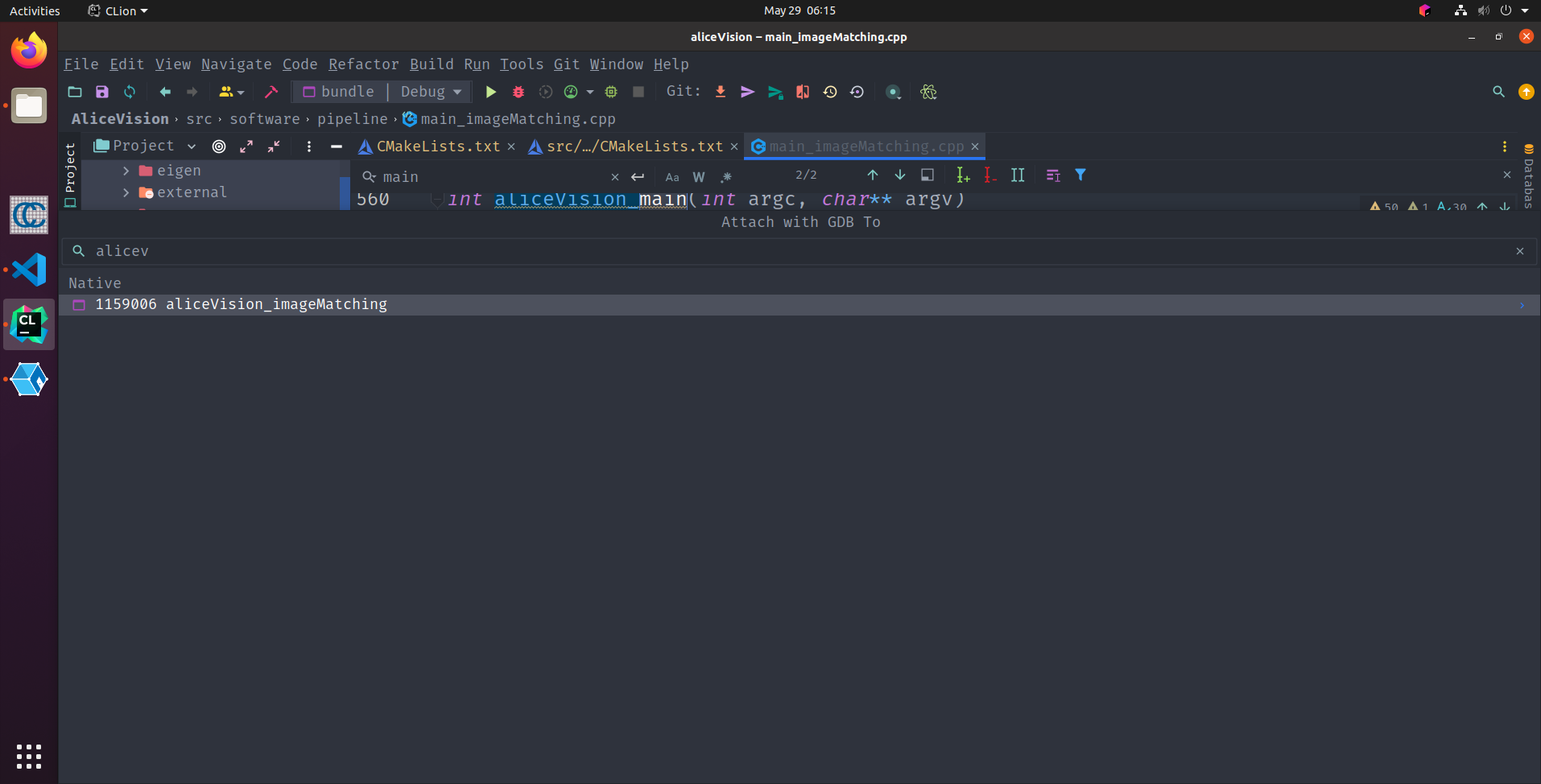Add selection for next occurrence icon
The height and width of the screenshot is (784, 1541).
(x=963, y=175)
